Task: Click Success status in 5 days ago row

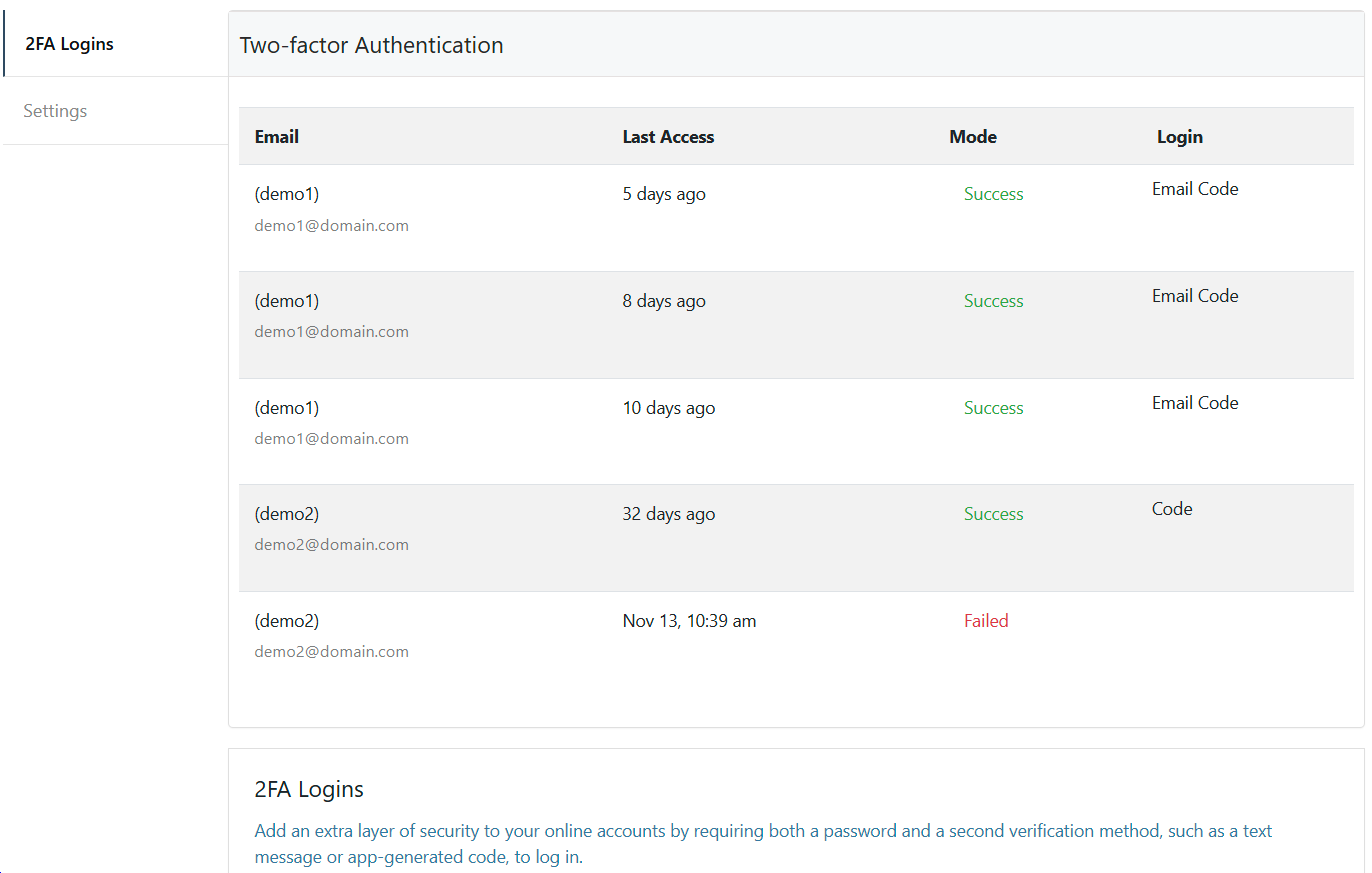Action: pyautogui.click(x=994, y=194)
